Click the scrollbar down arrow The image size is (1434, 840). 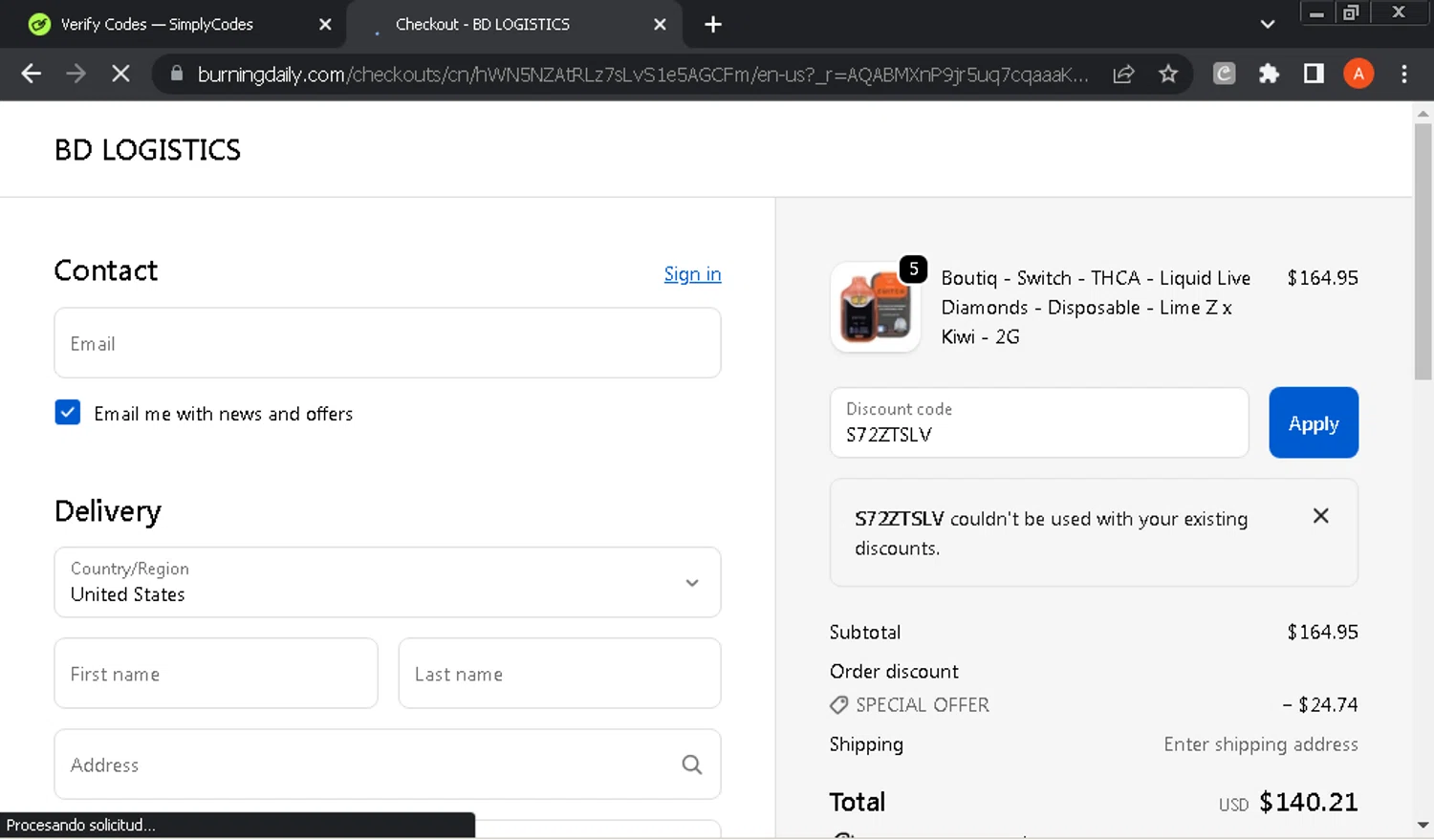1423,825
